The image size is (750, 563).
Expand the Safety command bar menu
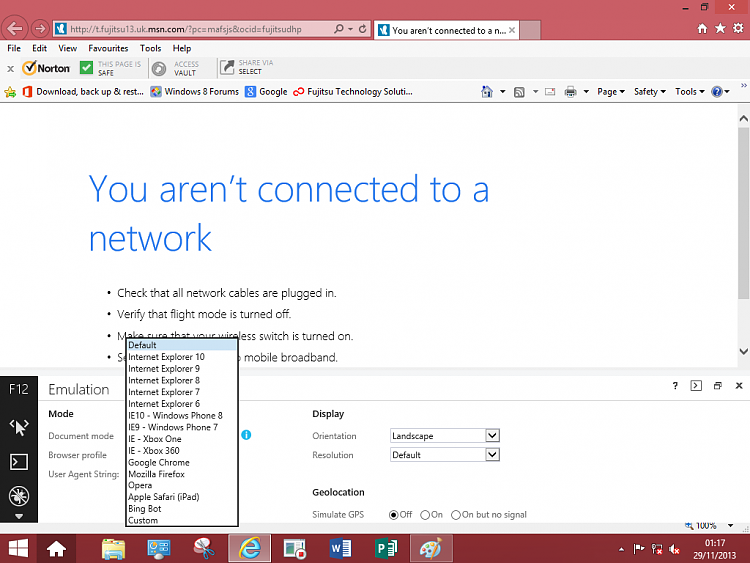[650, 92]
